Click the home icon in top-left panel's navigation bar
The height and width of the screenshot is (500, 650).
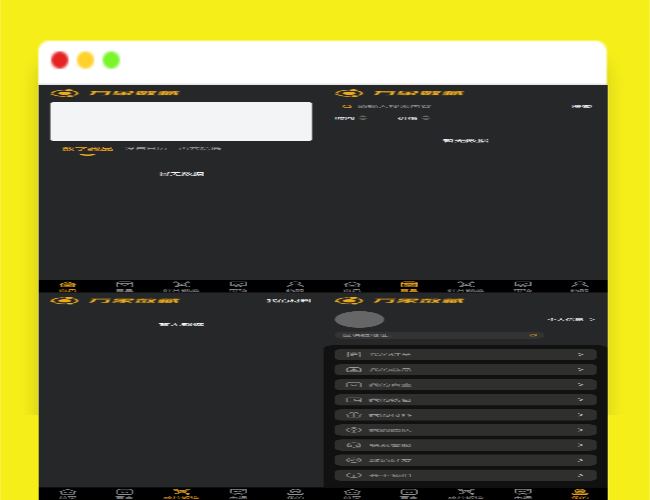pyautogui.click(x=67, y=286)
